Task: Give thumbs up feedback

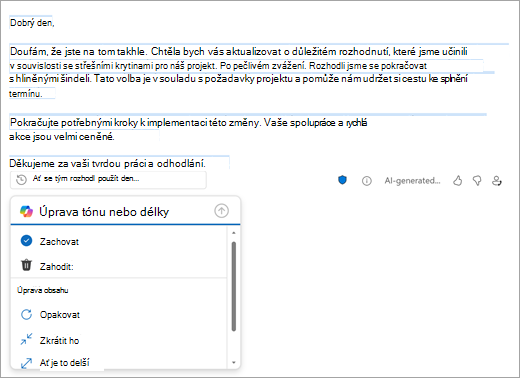Action: tap(458, 181)
